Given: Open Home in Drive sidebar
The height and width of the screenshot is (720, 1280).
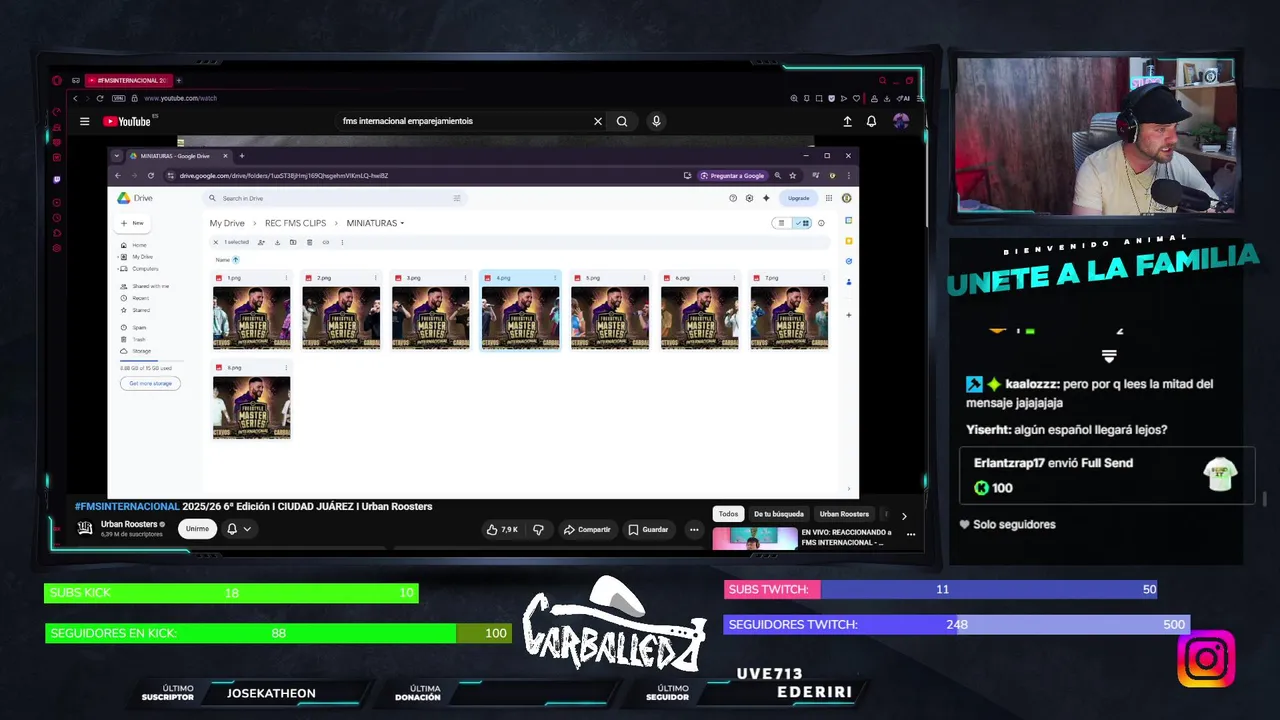Looking at the screenshot, I should click(x=138, y=245).
